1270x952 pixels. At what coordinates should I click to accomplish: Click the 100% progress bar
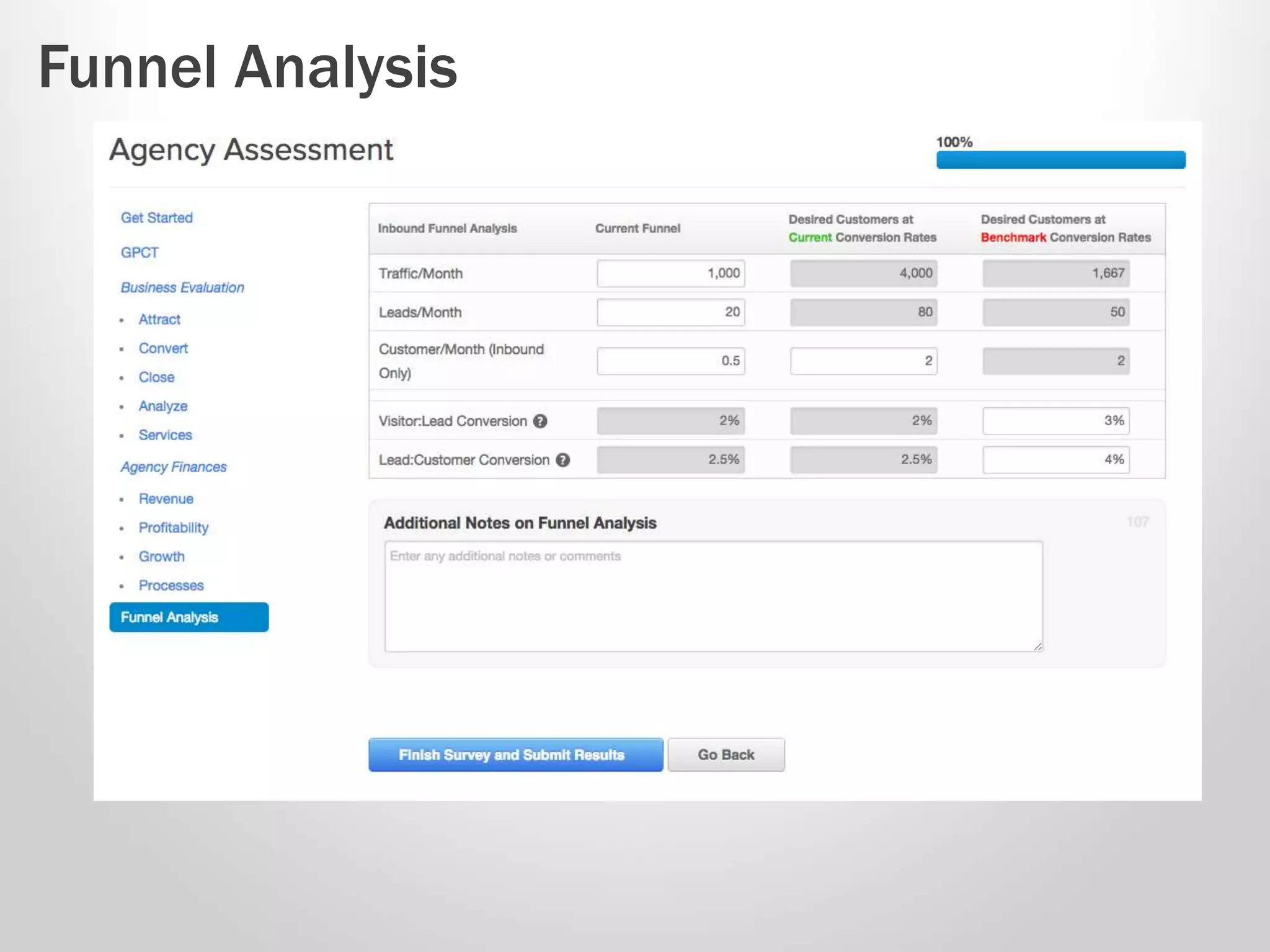coord(1061,160)
